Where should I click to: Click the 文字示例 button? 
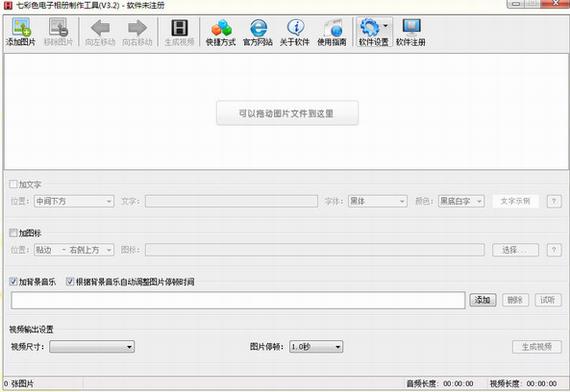tap(515, 201)
